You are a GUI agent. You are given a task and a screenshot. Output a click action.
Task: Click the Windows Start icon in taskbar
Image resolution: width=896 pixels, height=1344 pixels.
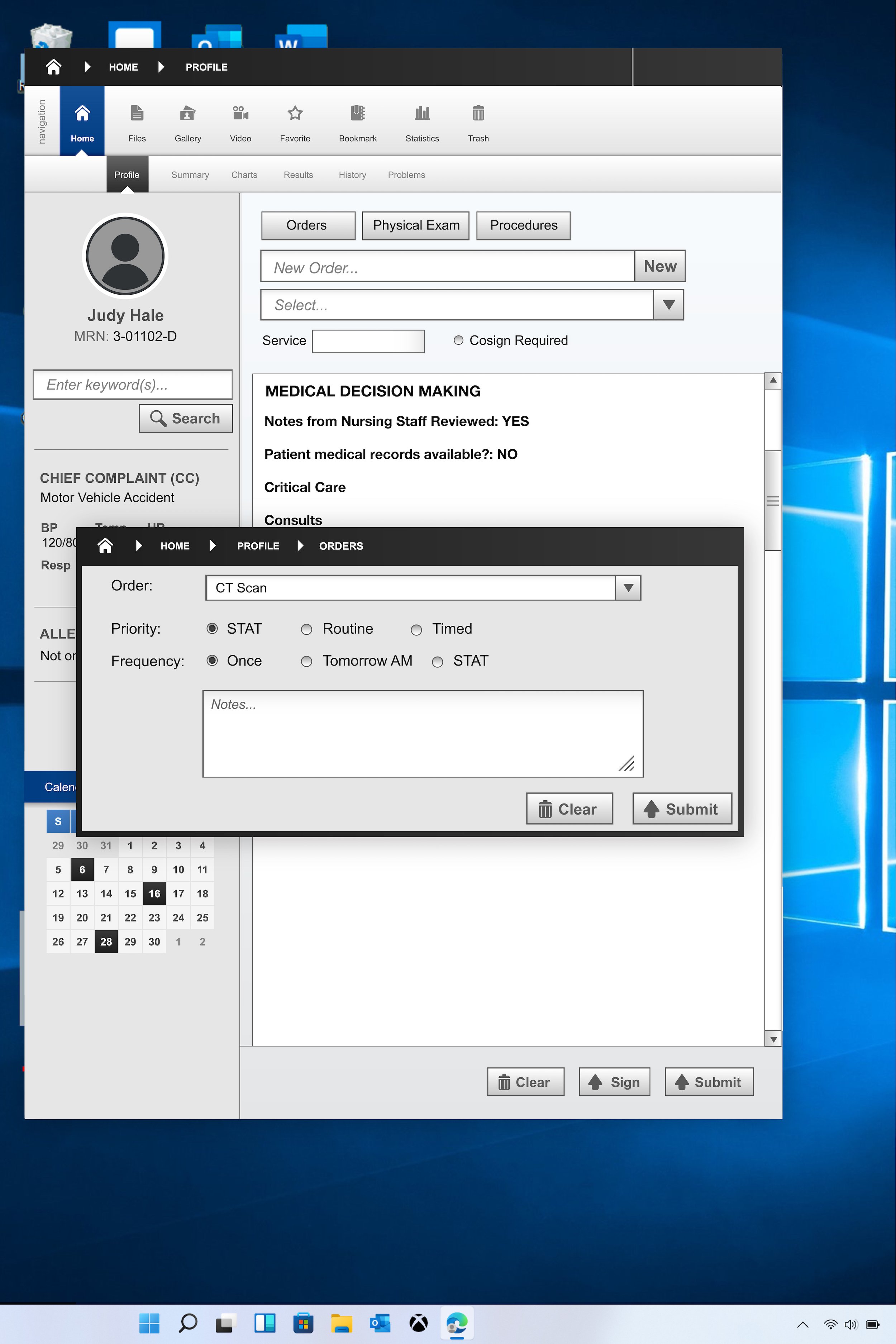(x=149, y=1323)
